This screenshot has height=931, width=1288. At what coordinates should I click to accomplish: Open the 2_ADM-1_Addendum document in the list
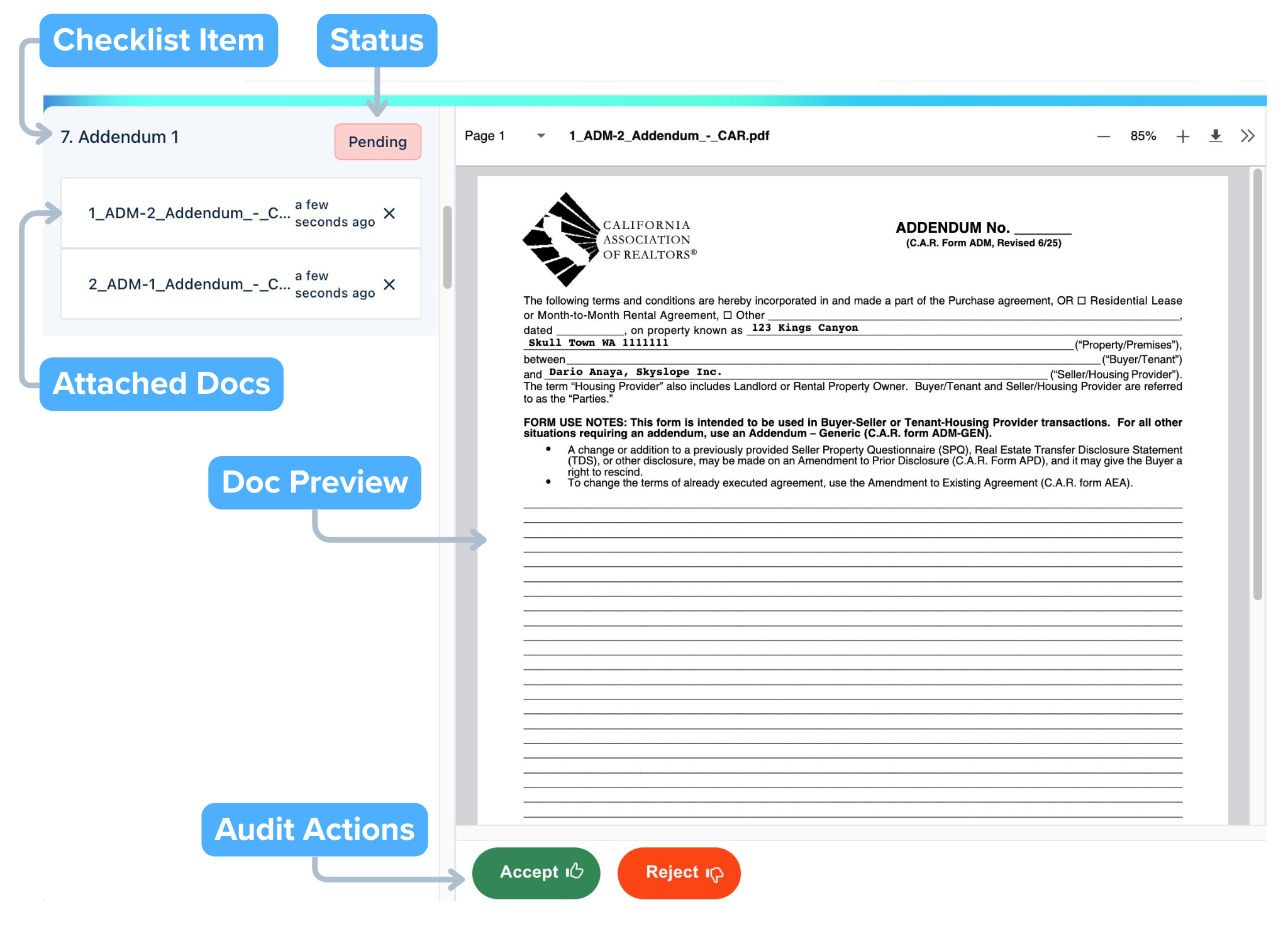click(x=189, y=285)
